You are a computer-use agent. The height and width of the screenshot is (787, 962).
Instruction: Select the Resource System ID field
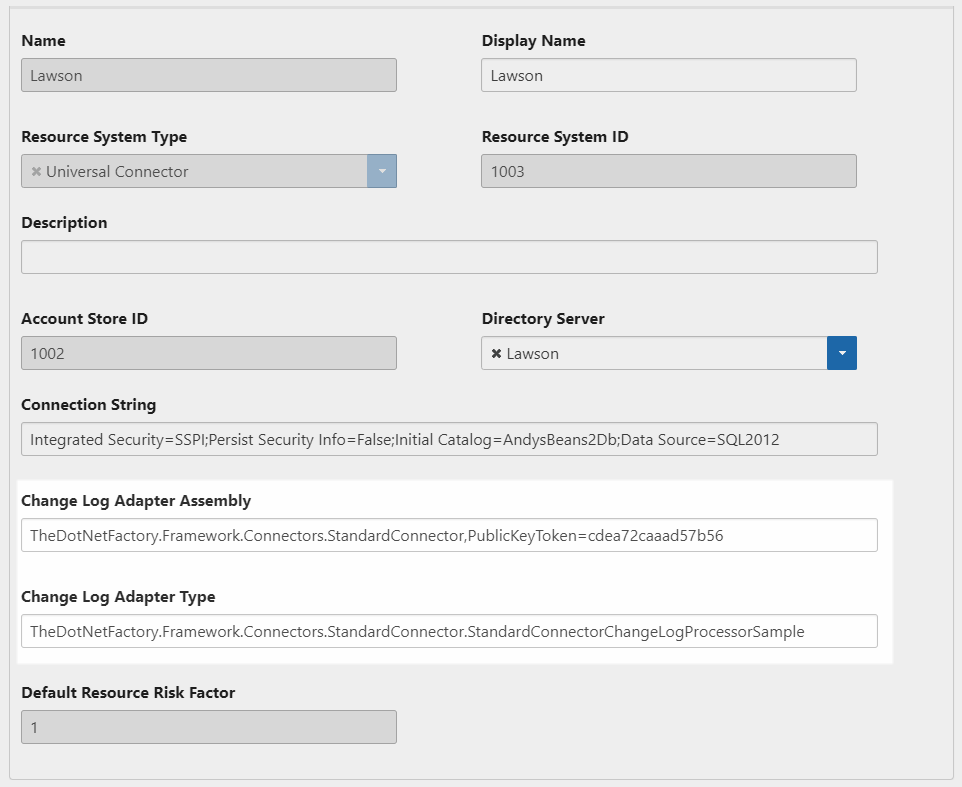[x=668, y=171]
